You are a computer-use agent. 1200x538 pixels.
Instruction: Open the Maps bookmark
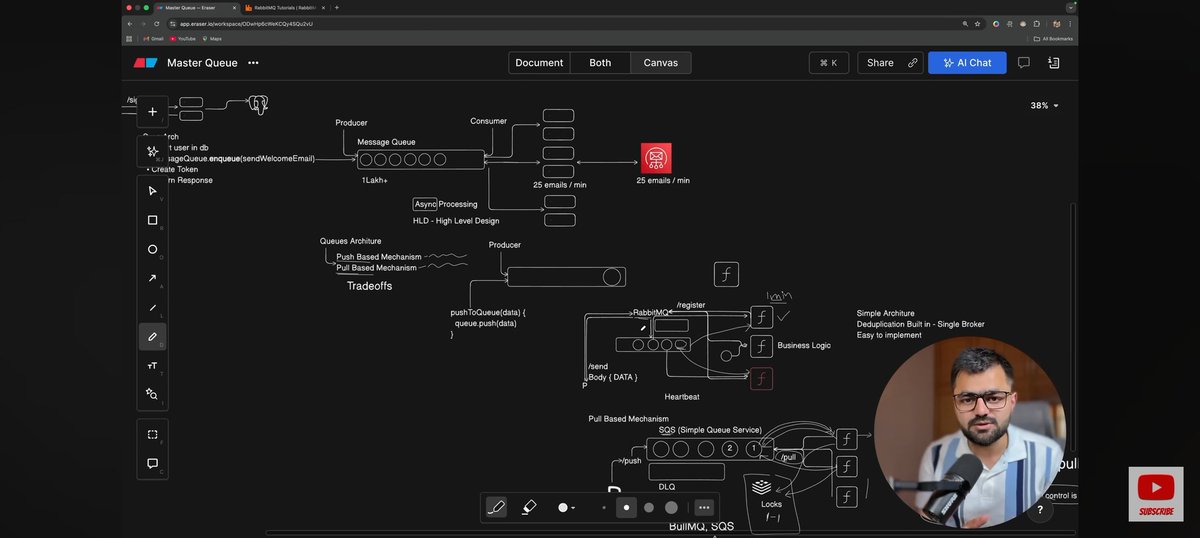(x=212, y=39)
